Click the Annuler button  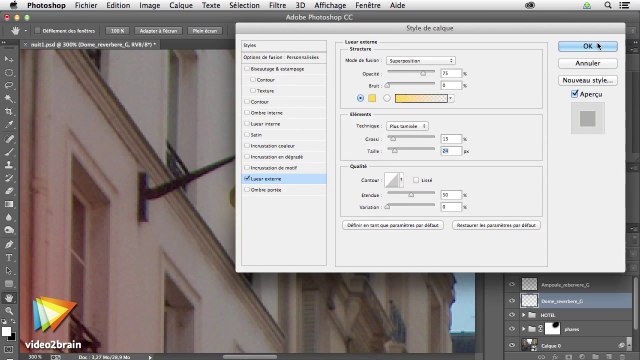(588, 63)
